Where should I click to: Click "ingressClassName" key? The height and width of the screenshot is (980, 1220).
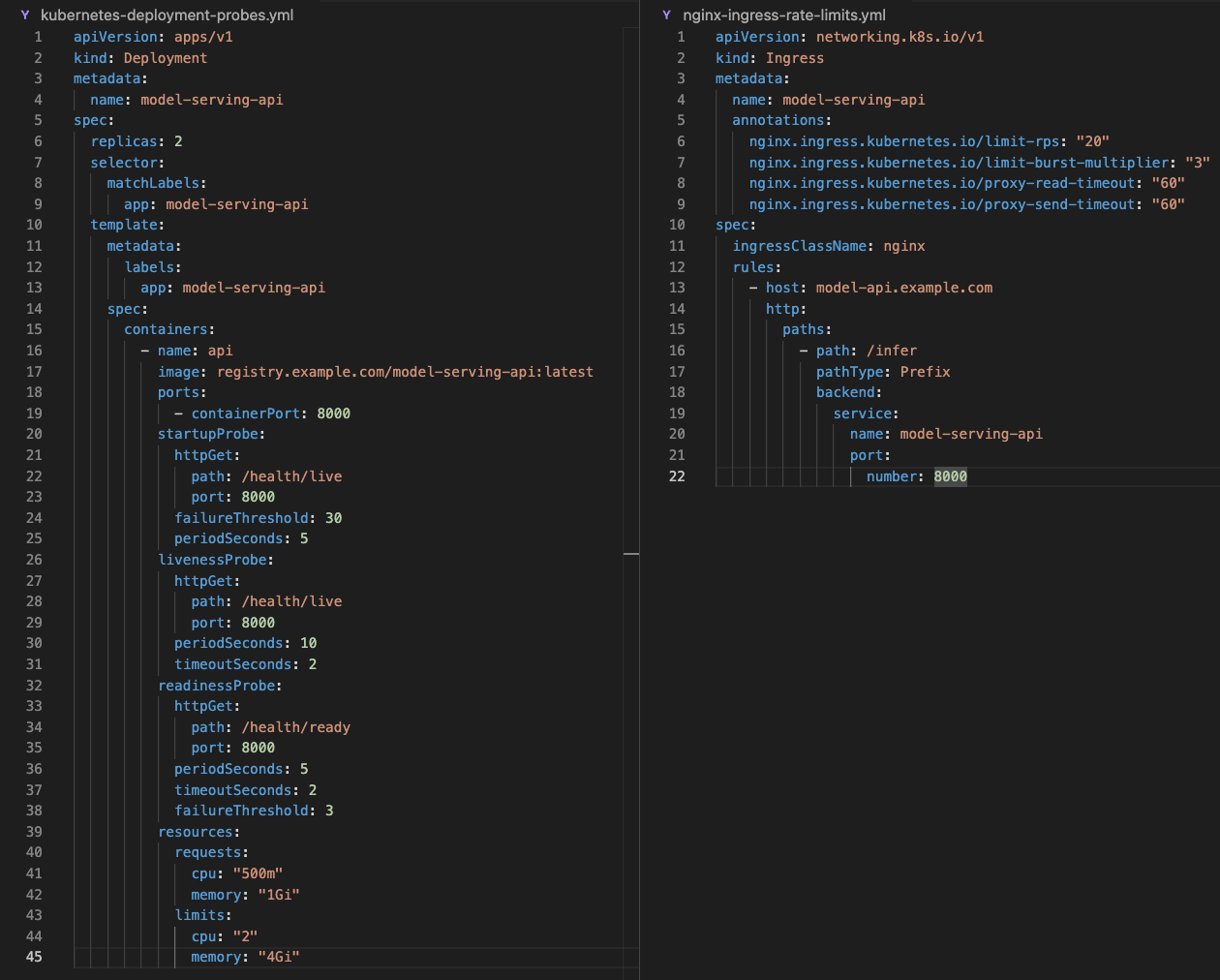click(x=800, y=246)
